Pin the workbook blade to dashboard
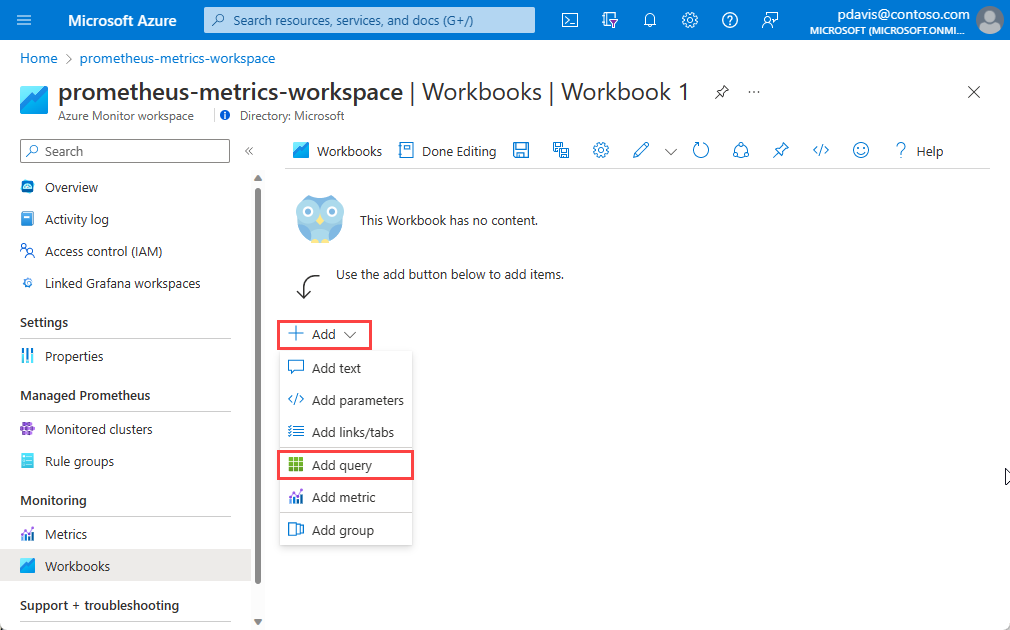 (721, 92)
